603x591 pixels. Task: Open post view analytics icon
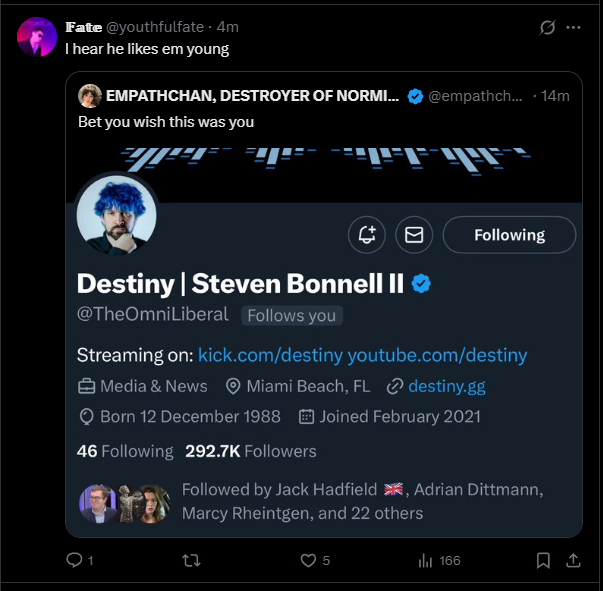coord(425,561)
